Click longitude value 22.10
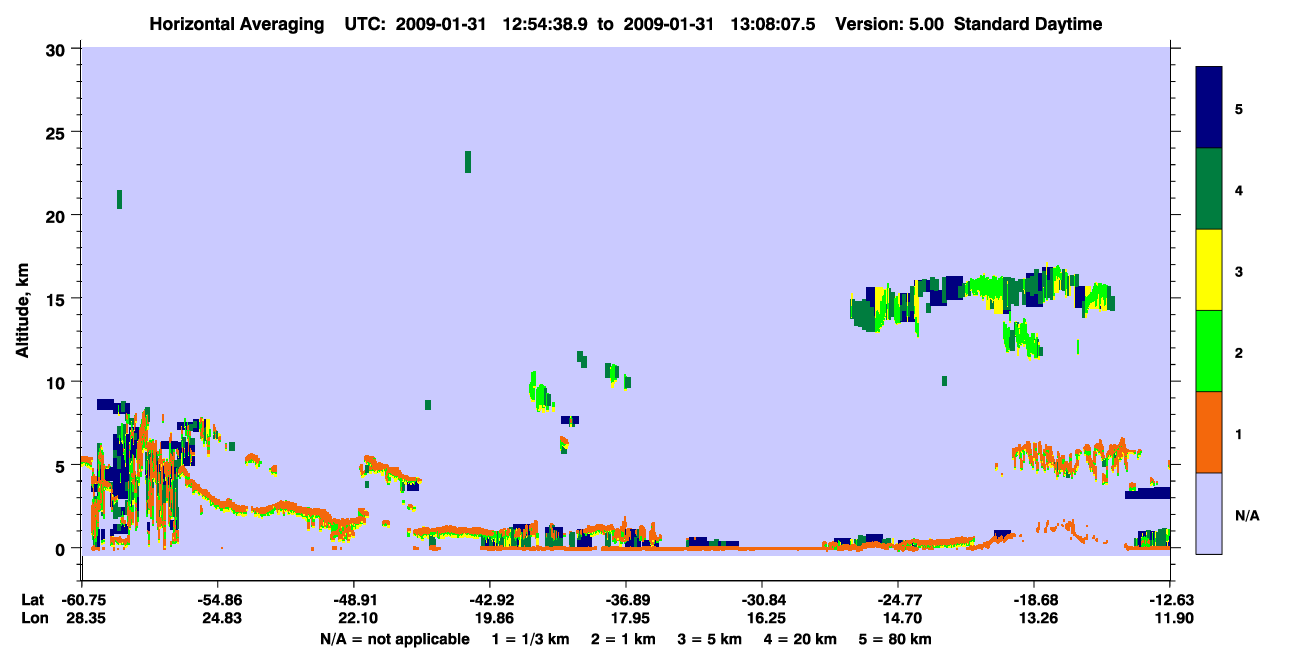 (x=357, y=618)
